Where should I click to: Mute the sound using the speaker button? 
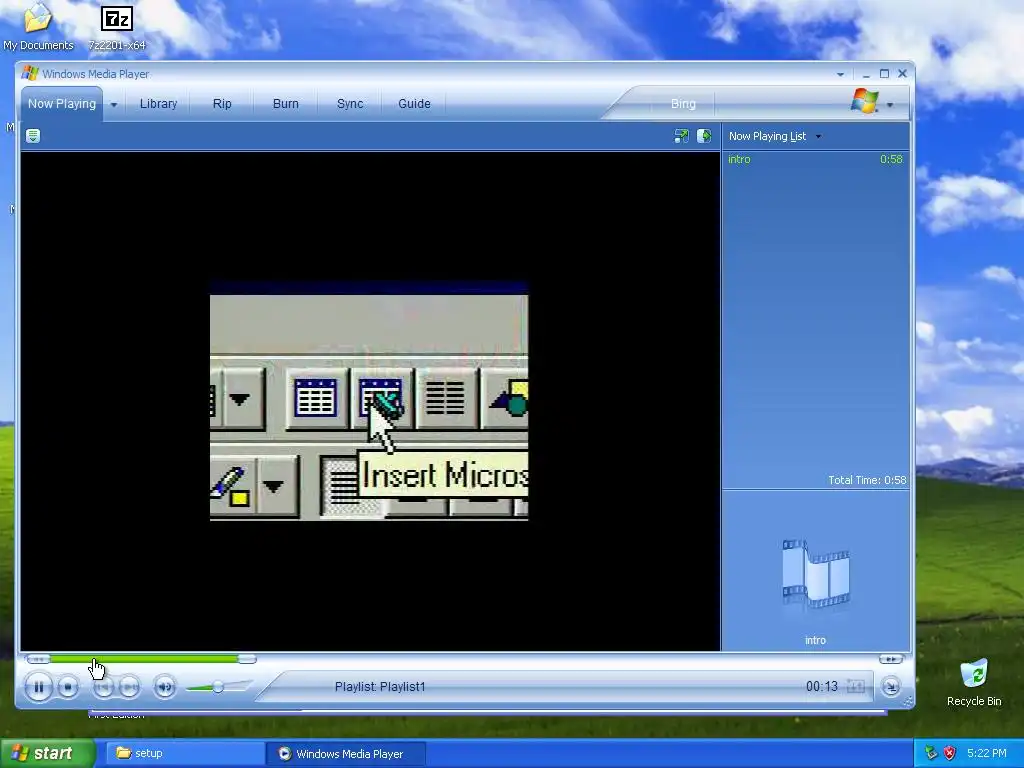tap(165, 687)
